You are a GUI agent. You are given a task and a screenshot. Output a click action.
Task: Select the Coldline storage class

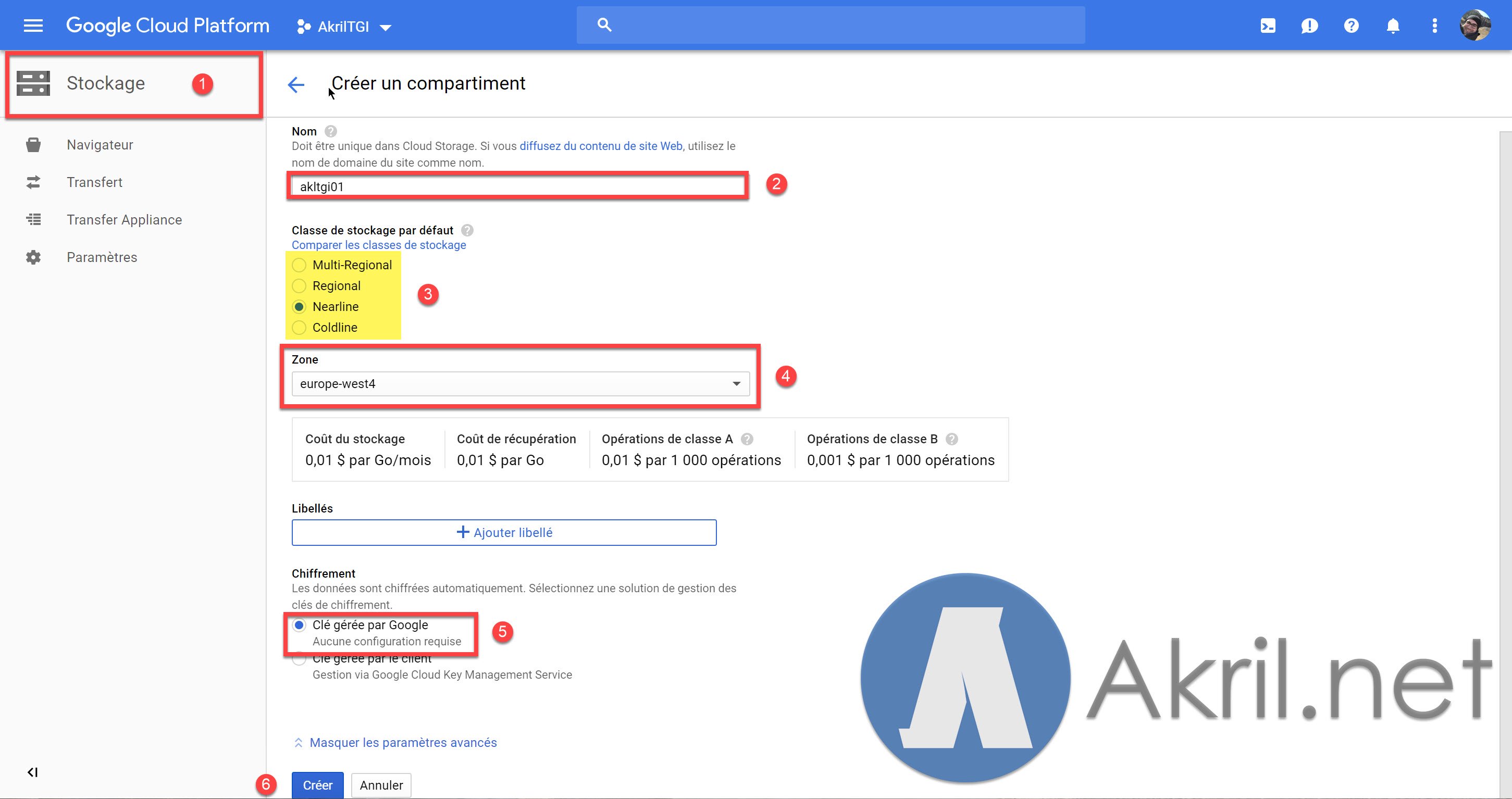point(300,327)
